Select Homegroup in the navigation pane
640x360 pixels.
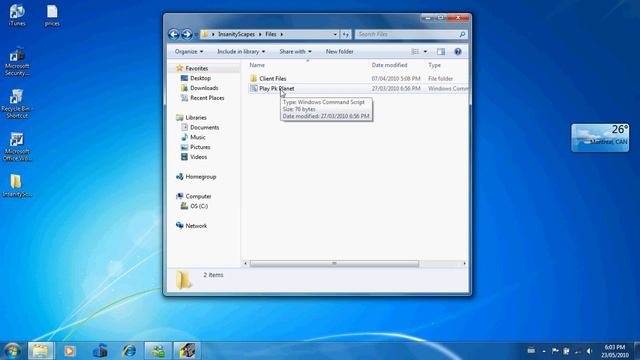point(200,177)
